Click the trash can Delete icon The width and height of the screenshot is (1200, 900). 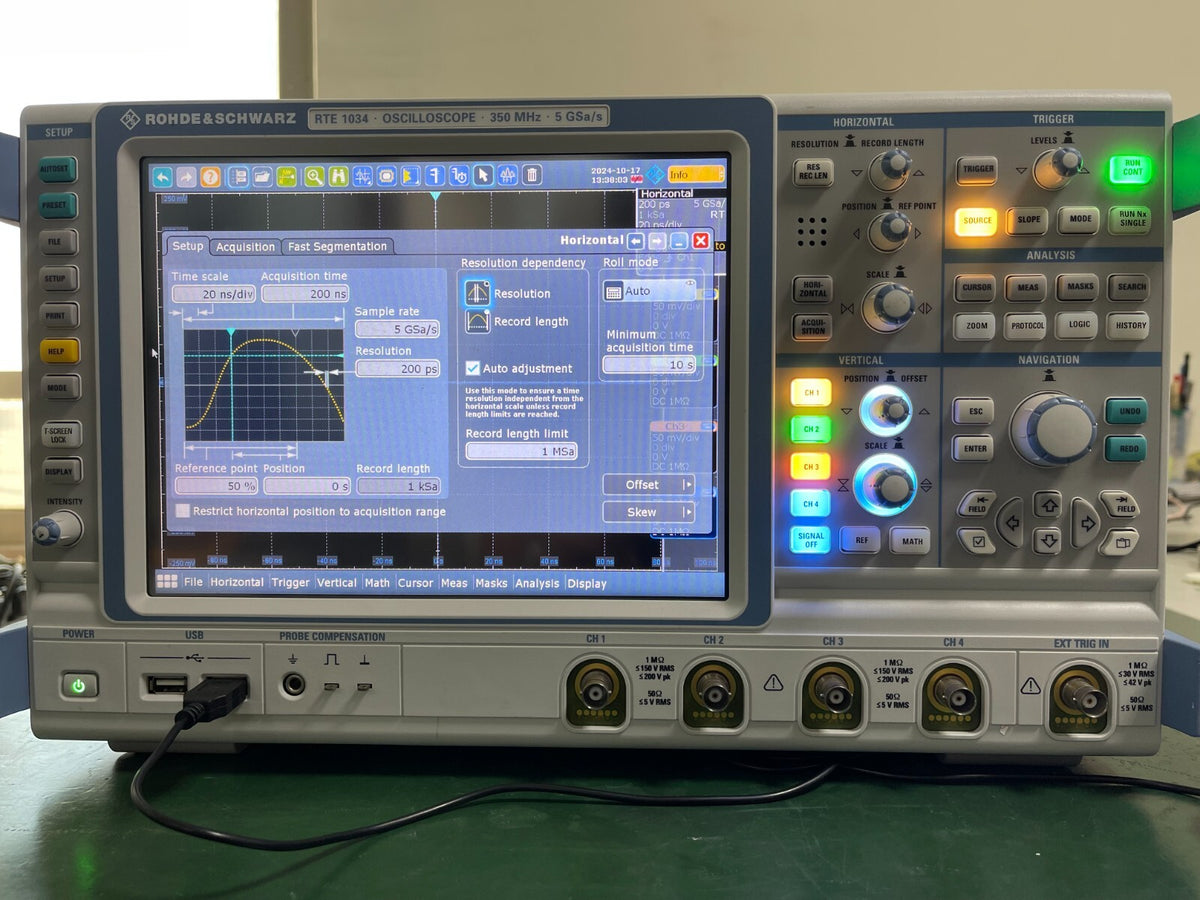click(x=532, y=176)
